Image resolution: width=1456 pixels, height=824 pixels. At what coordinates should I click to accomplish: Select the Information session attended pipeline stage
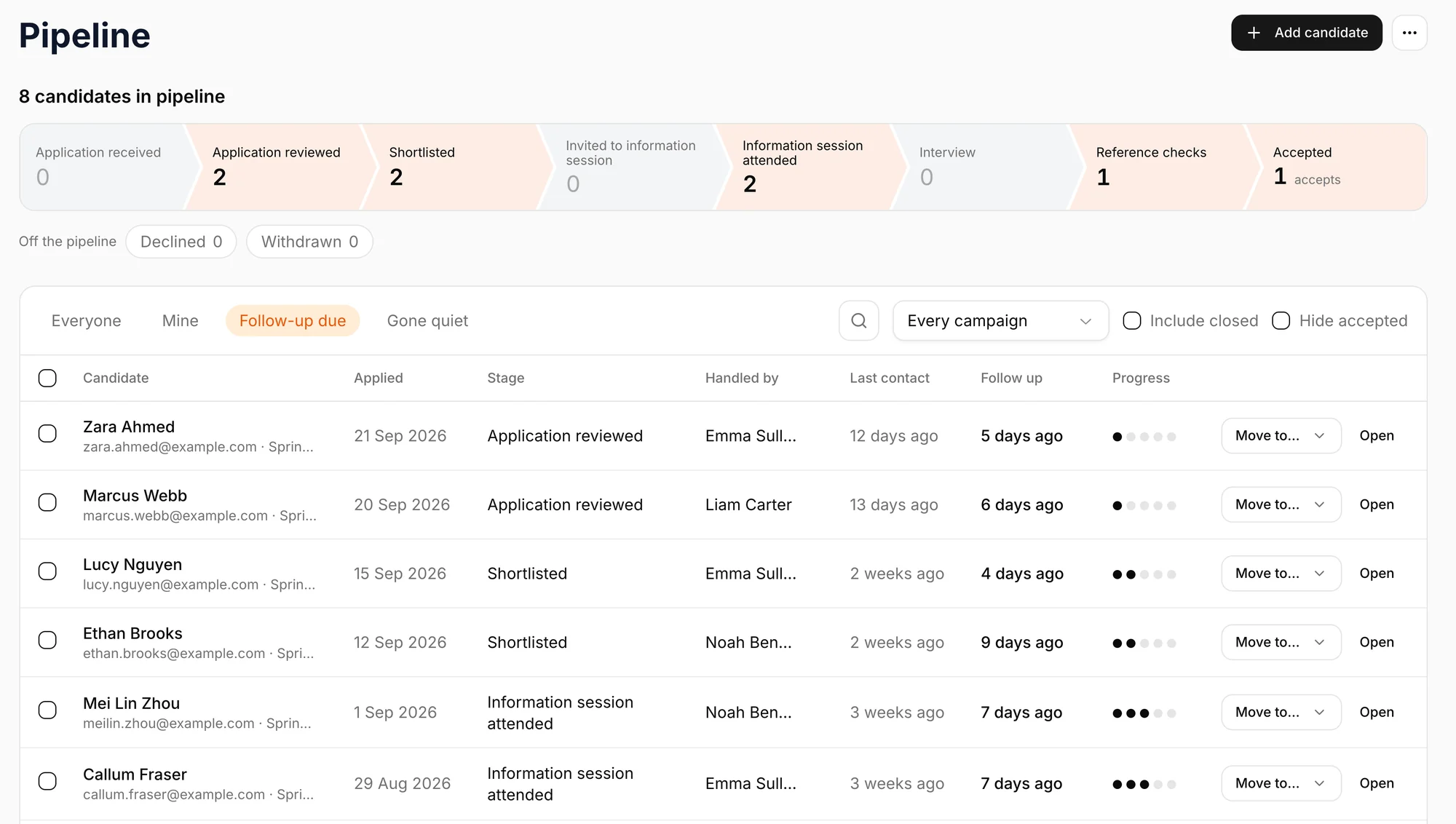pos(810,167)
